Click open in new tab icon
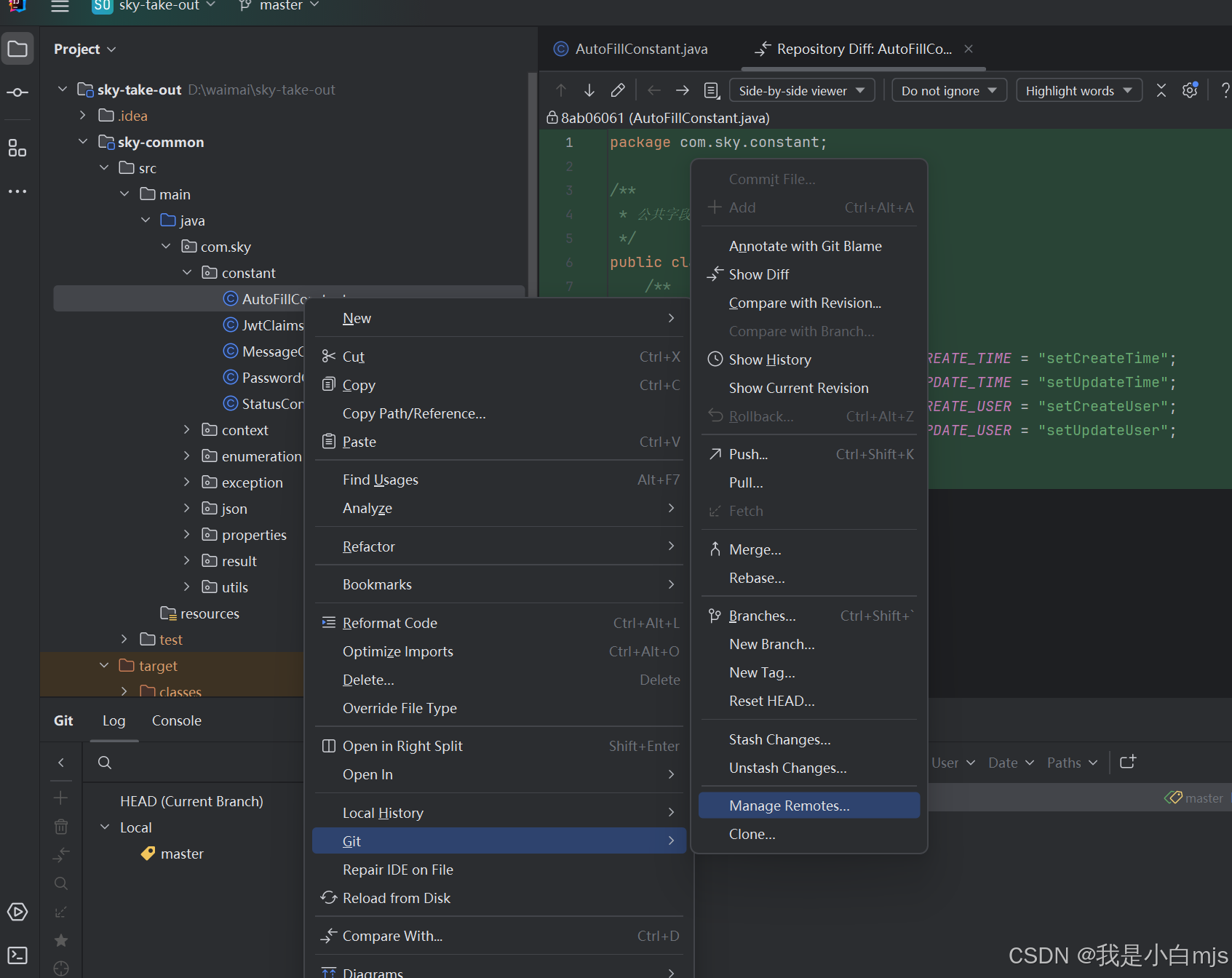 (1128, 762)
